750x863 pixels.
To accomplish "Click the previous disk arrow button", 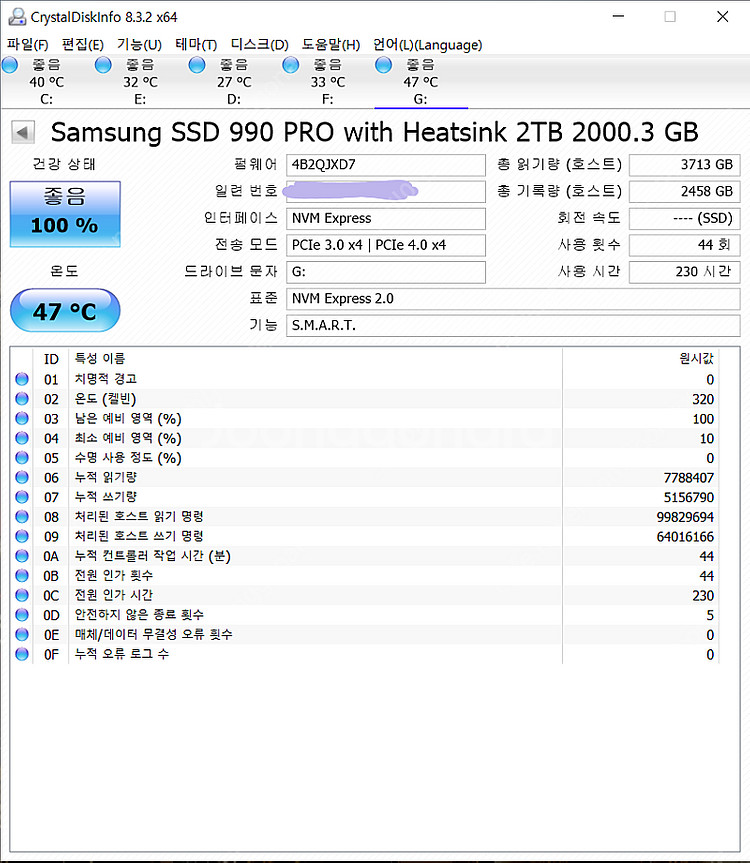I will (23, 132).
